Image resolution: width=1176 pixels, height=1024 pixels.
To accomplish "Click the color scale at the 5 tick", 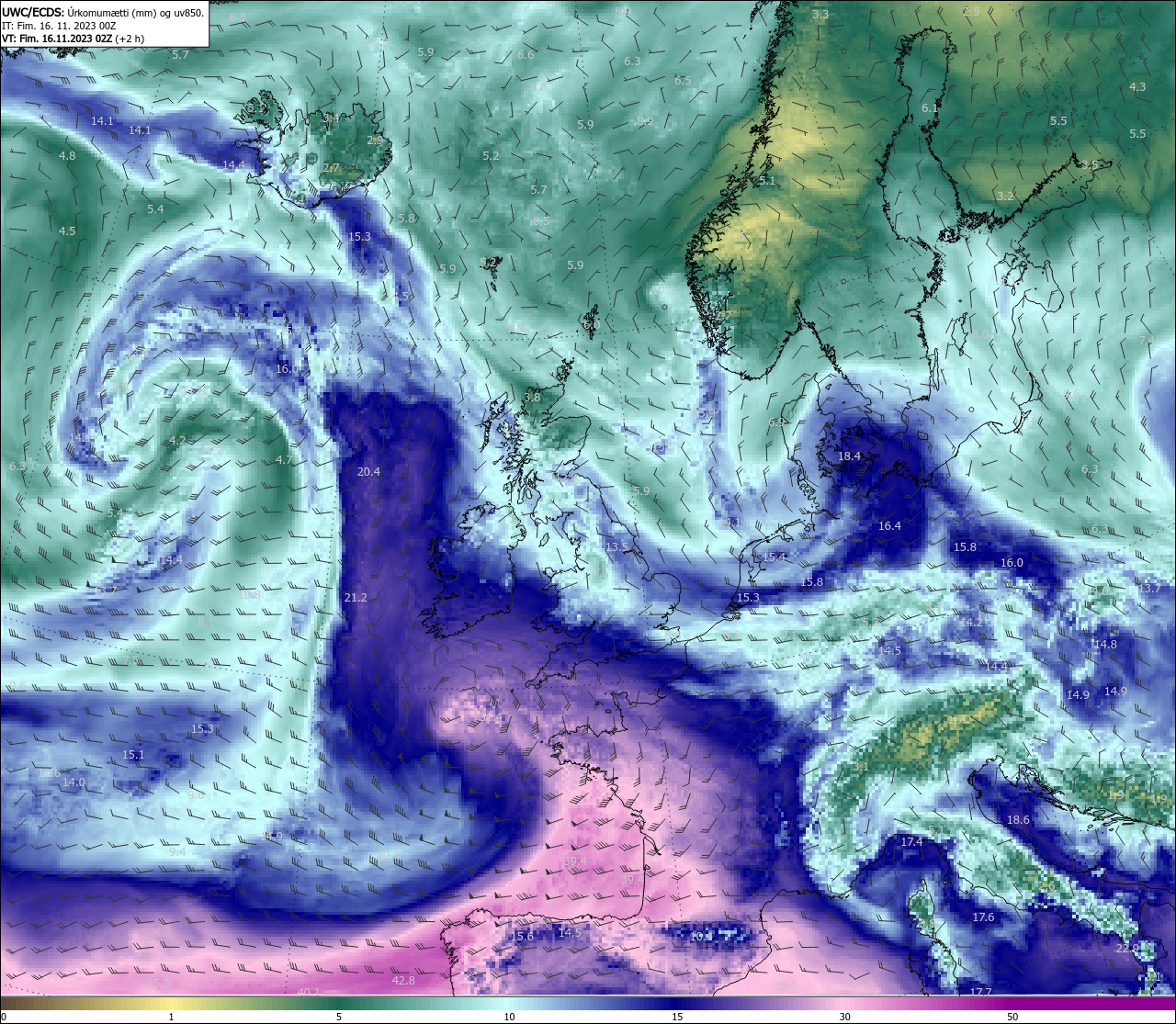I will 339,1006.
